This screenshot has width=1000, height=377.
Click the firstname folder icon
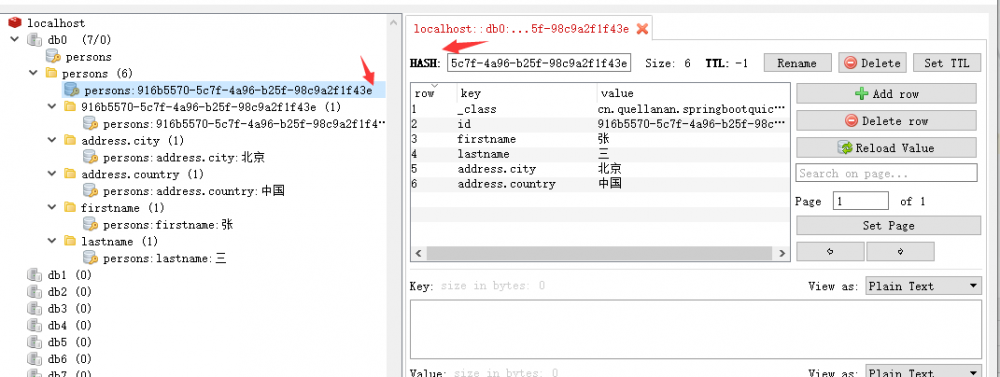point(70,208)
